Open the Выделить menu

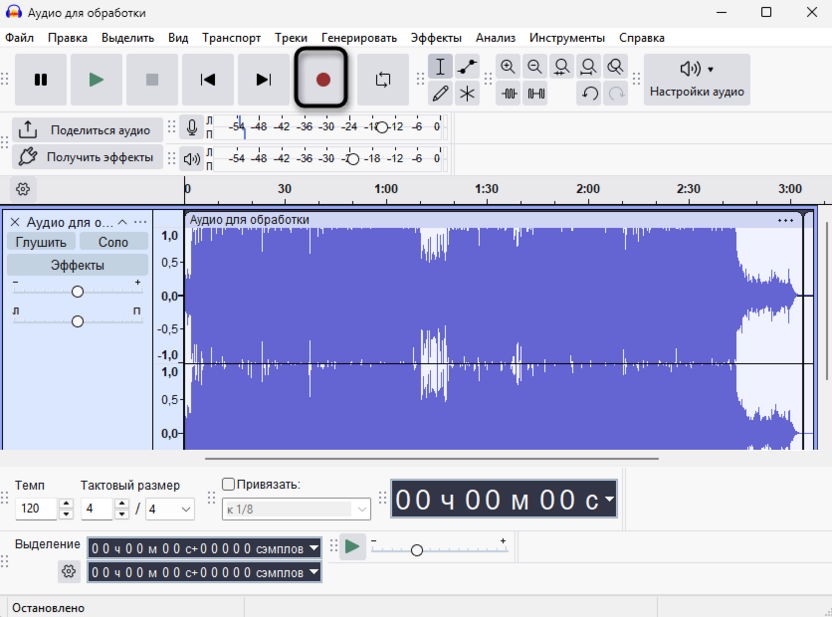pos(128,38)
